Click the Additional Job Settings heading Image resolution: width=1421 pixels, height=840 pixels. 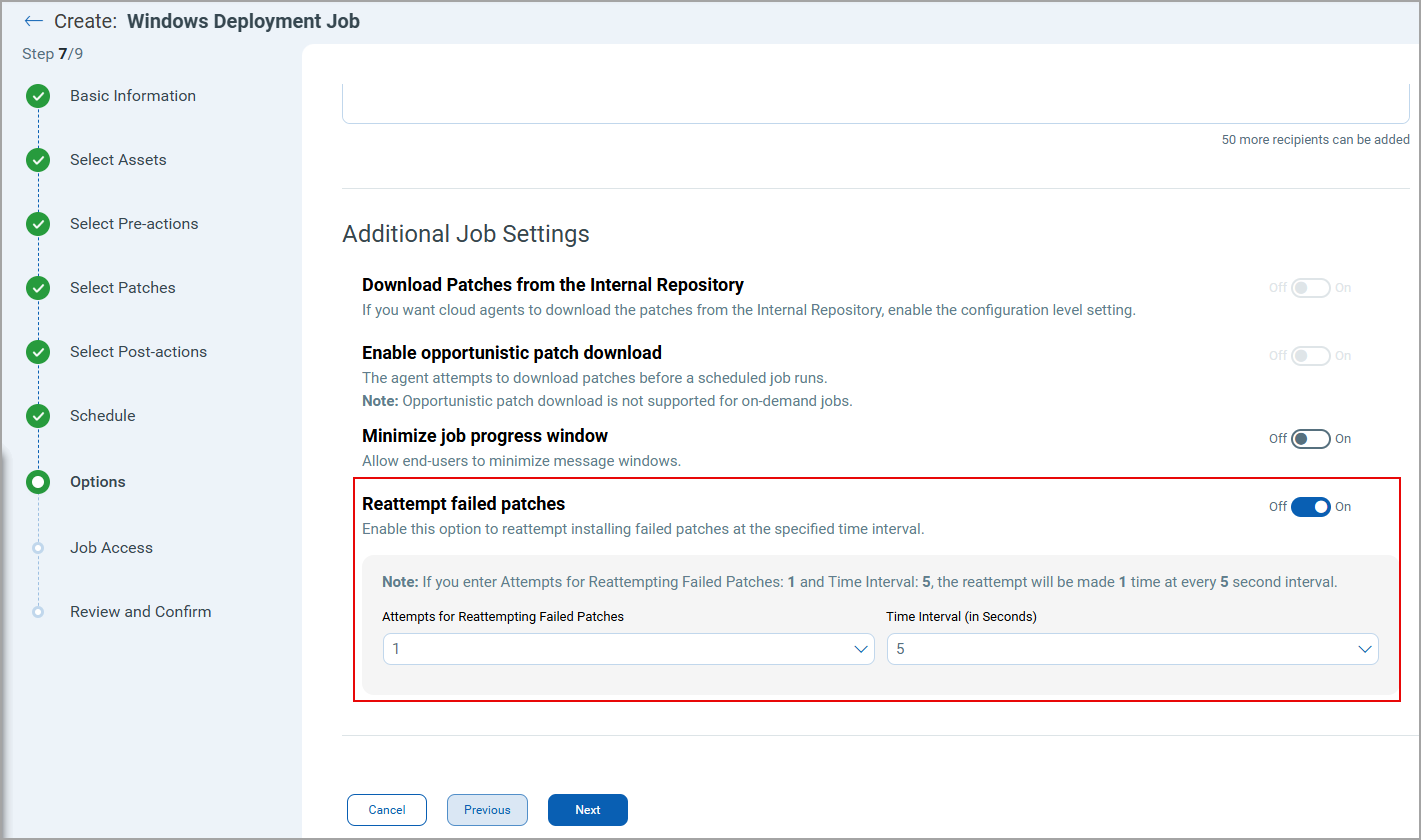(466, 234)
